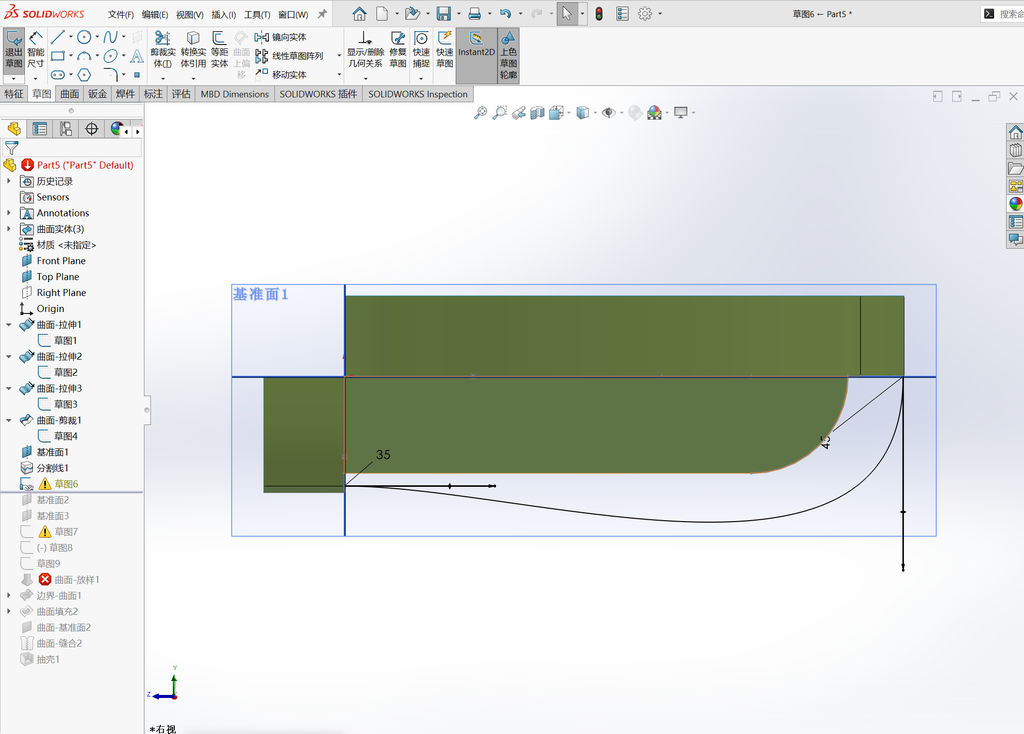This screenshot has width=1024, height=734.
Task: Open the 工具(T) menu
Action: [257, 14]
